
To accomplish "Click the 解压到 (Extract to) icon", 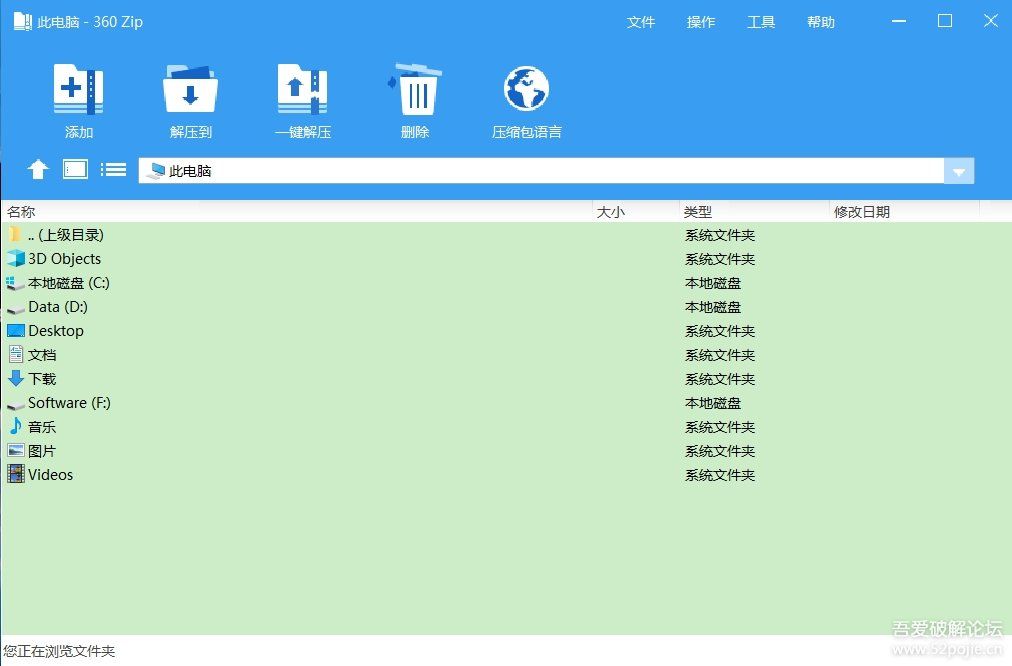I will [x=190, y=88].
